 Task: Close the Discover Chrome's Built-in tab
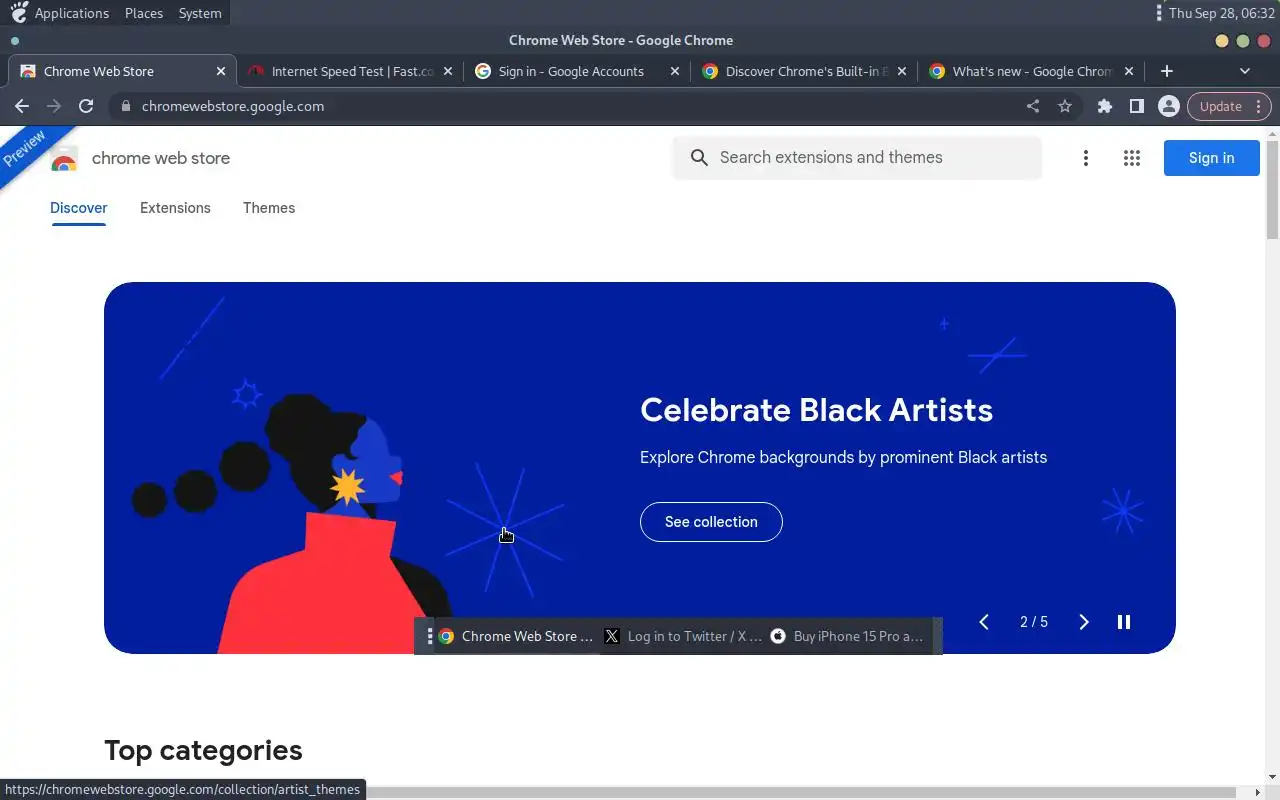click(x=902, y=71)
